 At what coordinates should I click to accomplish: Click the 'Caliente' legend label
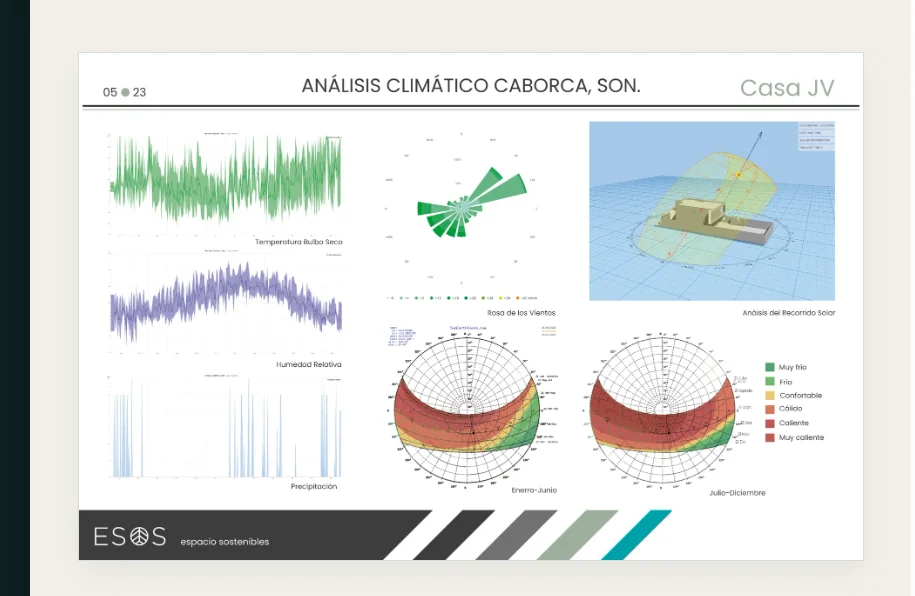[794, 423]
